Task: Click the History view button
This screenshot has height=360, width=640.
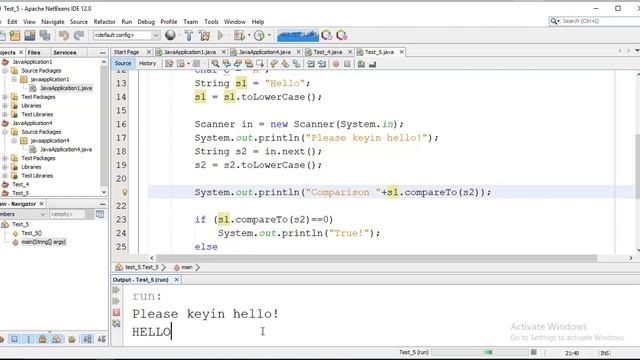Action: pos(147,63)
